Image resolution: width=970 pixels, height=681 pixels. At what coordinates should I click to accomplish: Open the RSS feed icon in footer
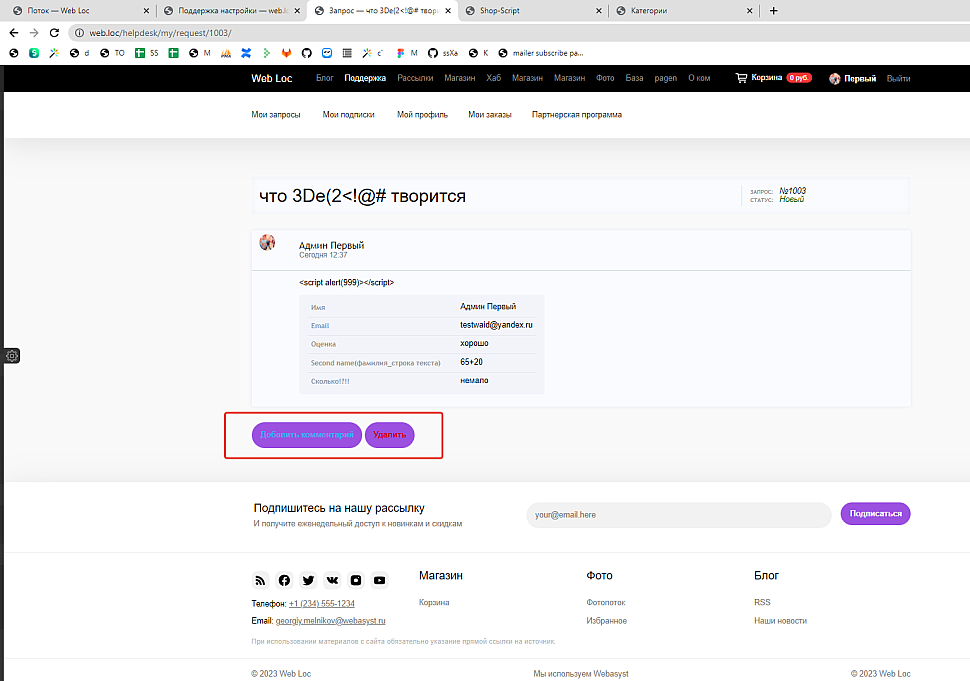260,580
